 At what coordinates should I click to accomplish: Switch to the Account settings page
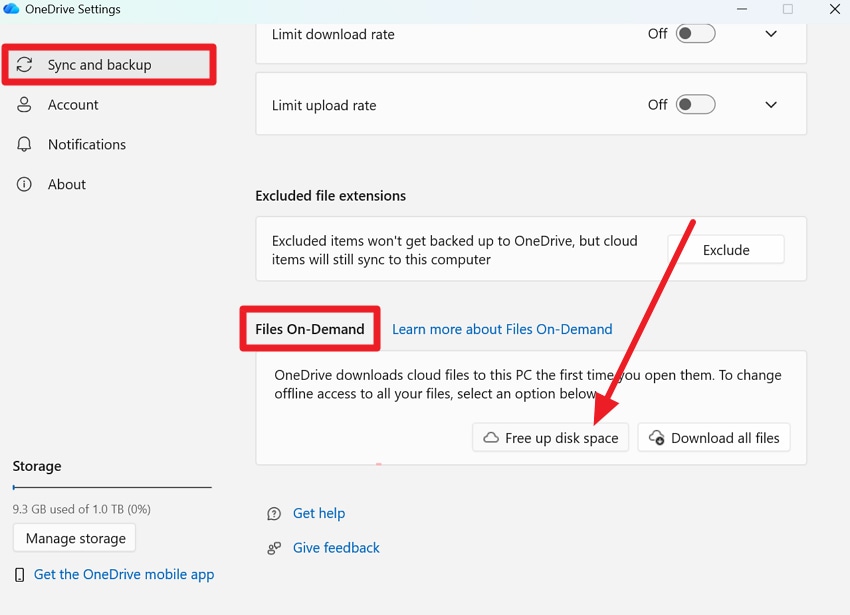pyautogui.click(x=72, y=104)
